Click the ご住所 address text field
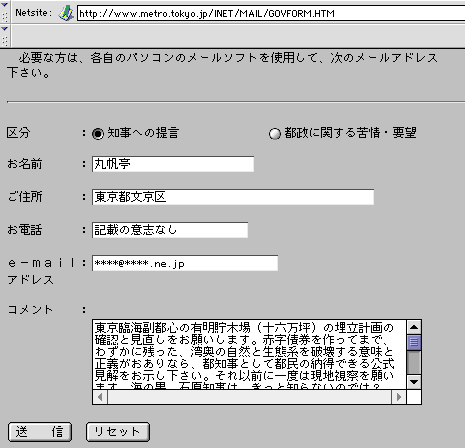Viewport: 465px width, 448px height. pos(233,197)
